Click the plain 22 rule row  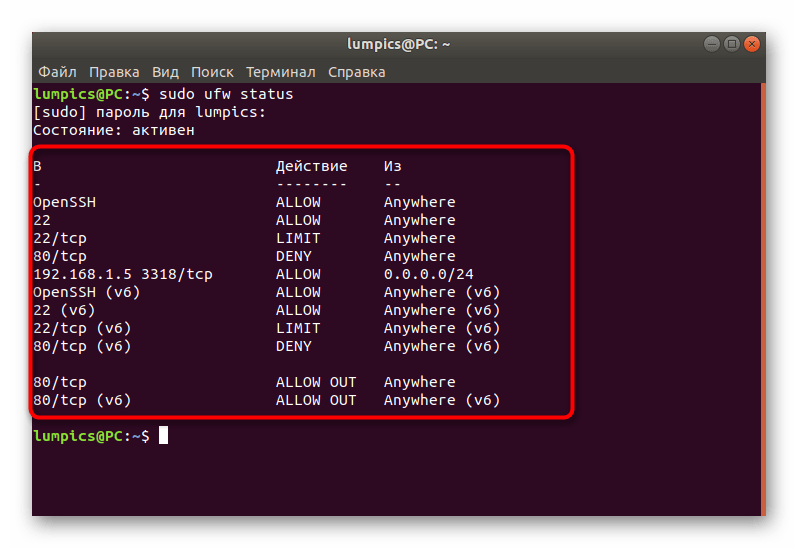(42, 220)
